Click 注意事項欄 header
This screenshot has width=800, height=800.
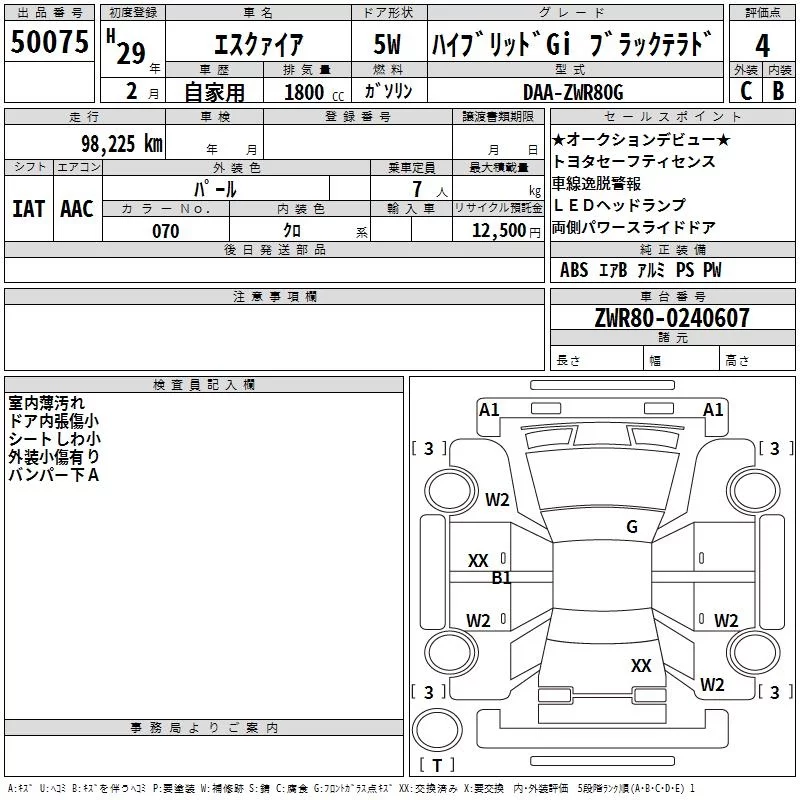pyautogui.click(x=274, y=296)
